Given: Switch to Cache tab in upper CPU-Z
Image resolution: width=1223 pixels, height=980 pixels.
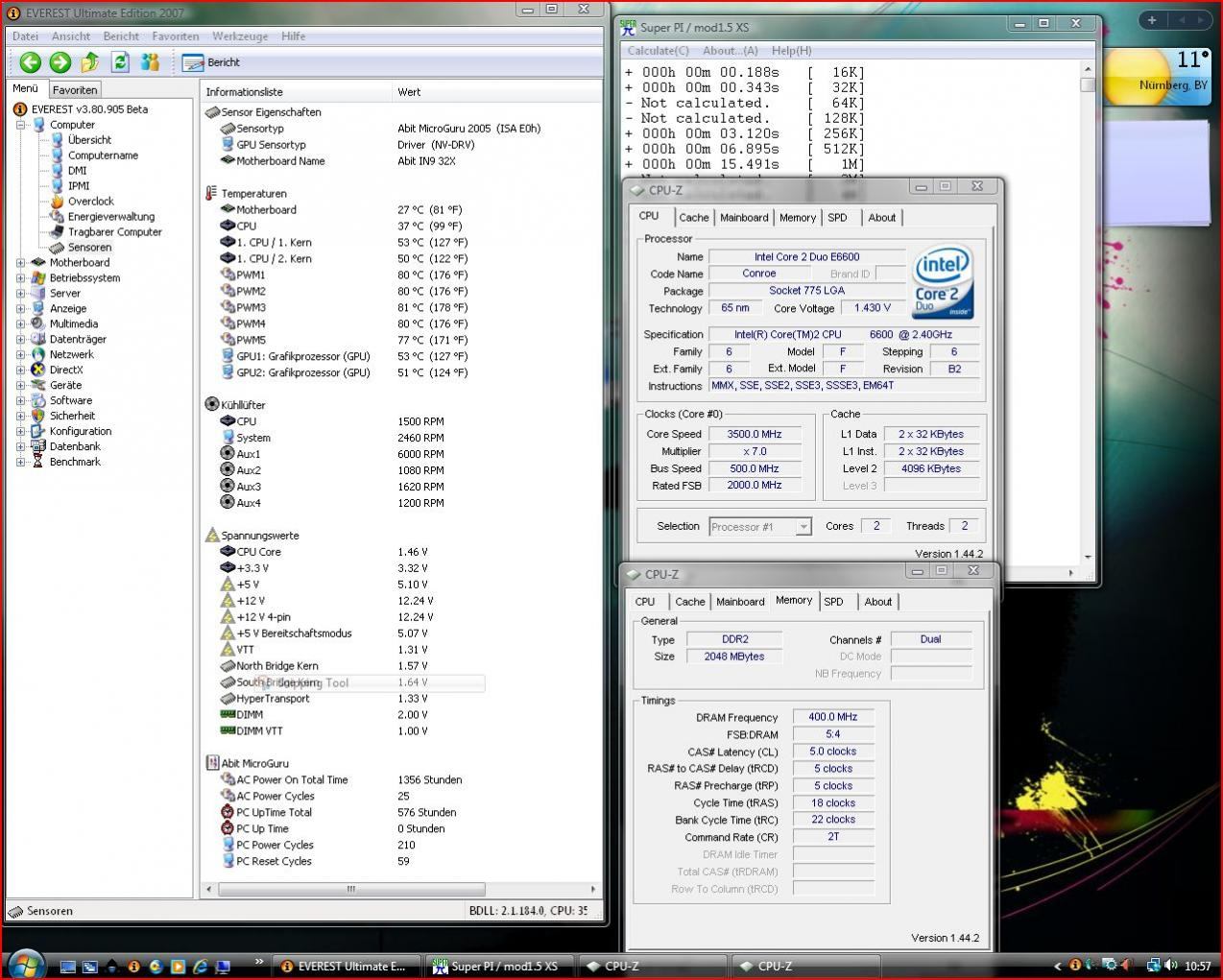Looking at the screenshot, I should click(x=694, y=218).
